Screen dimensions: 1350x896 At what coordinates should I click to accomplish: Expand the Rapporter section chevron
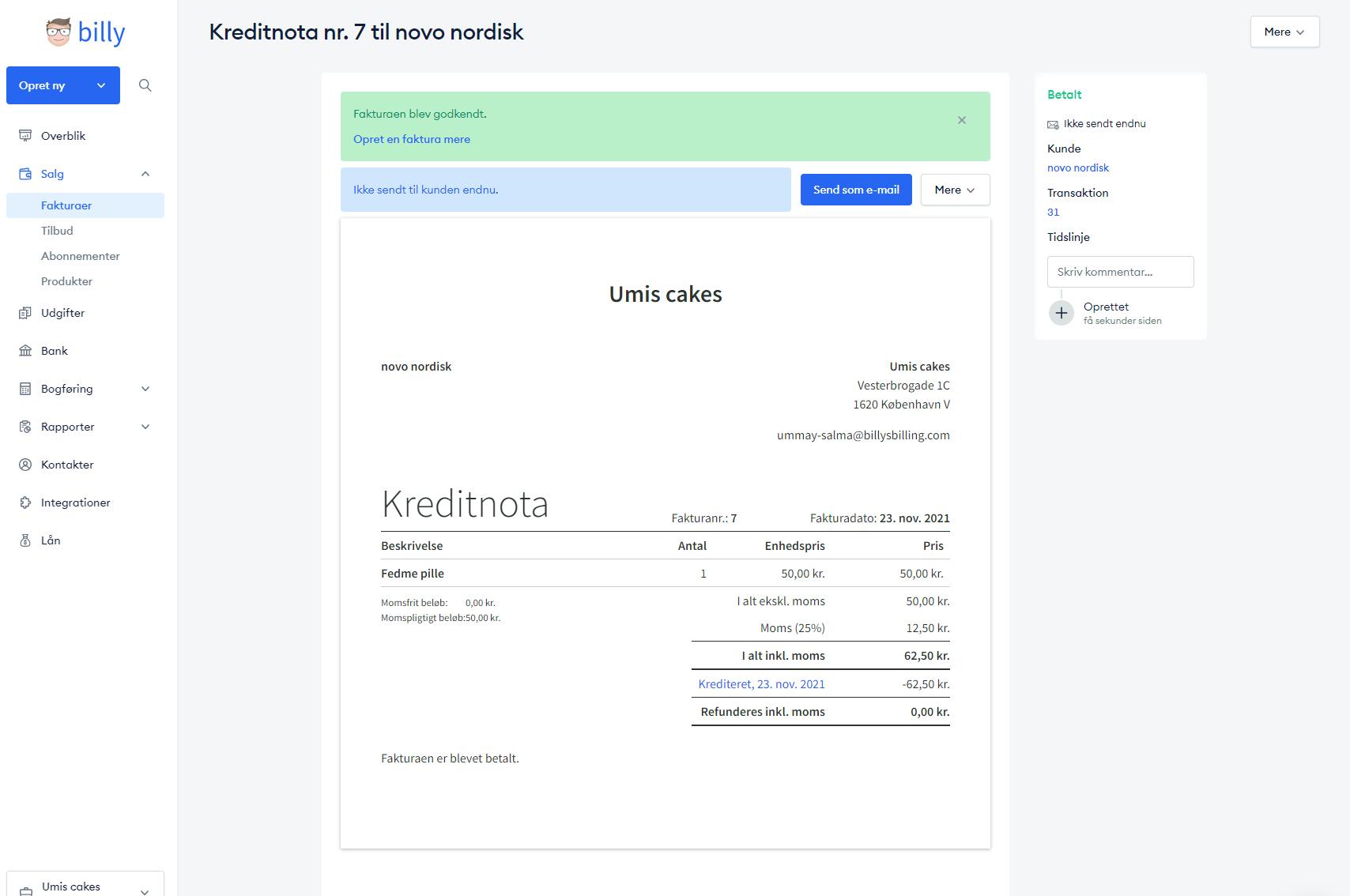145,427
